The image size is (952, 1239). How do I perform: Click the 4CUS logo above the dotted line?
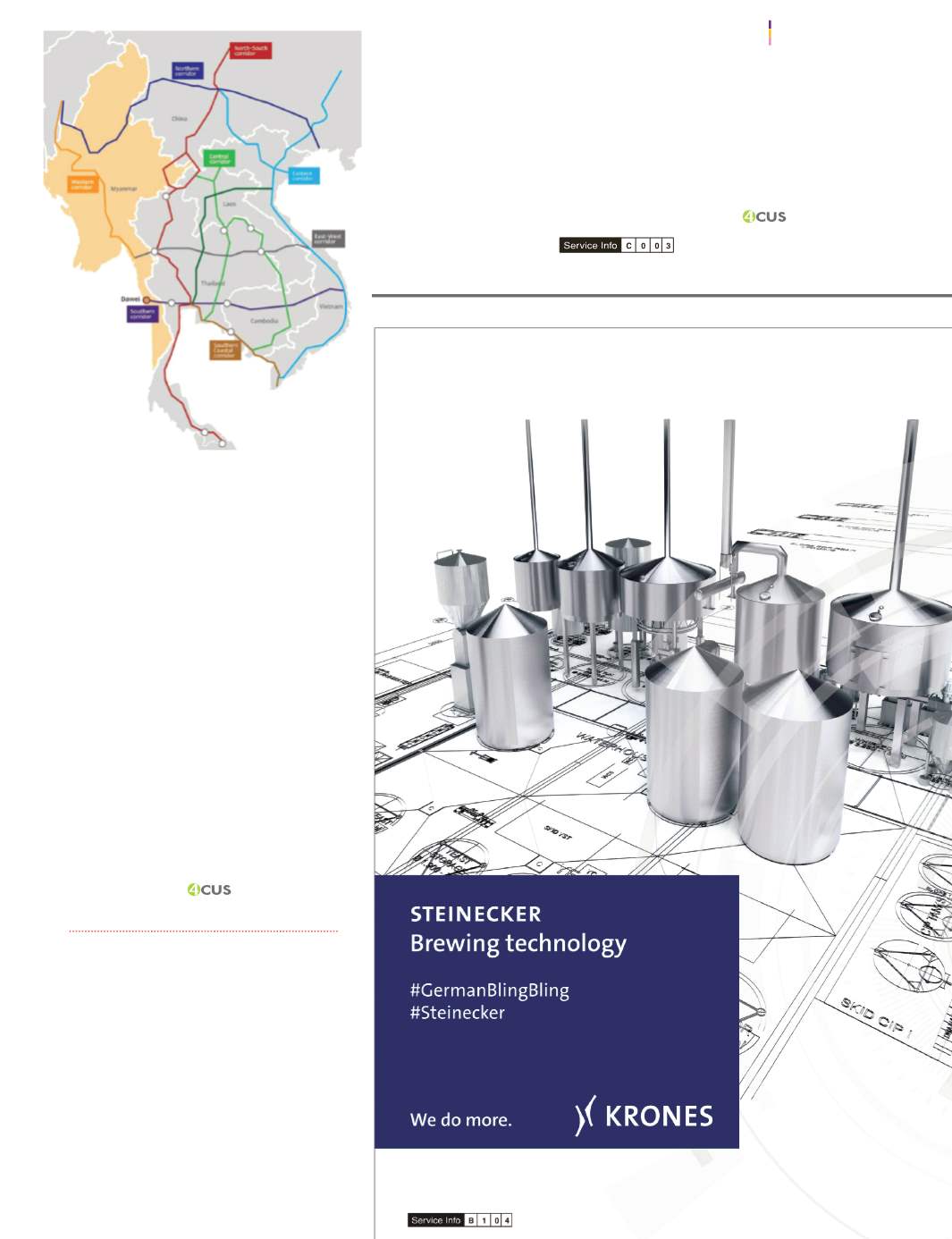[209, 889]
